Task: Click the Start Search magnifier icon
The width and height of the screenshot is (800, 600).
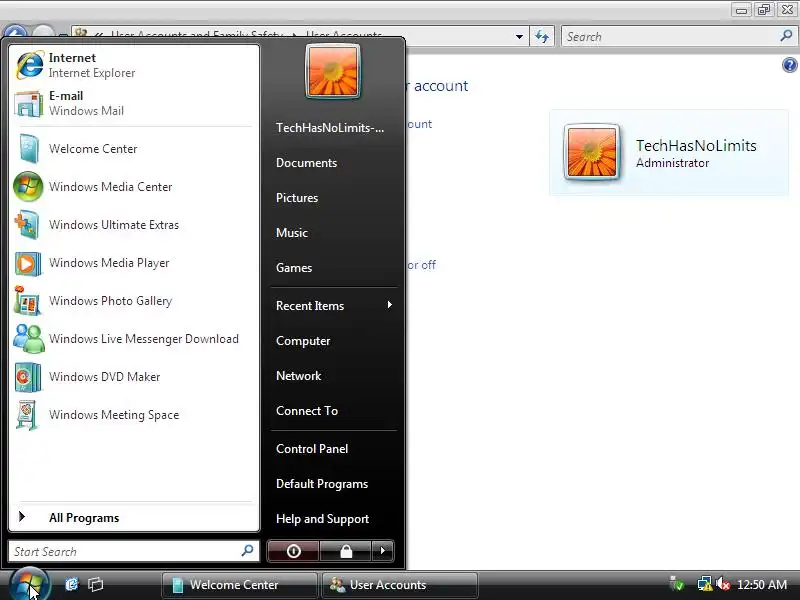Action: [x=247, y=550]
